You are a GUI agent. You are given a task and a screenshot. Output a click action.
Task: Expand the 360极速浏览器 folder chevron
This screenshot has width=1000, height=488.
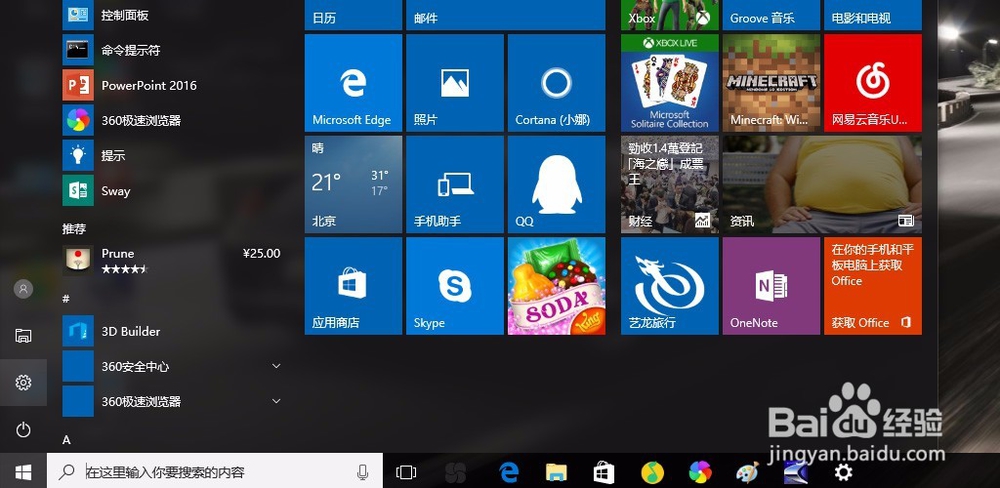(276, 401)
